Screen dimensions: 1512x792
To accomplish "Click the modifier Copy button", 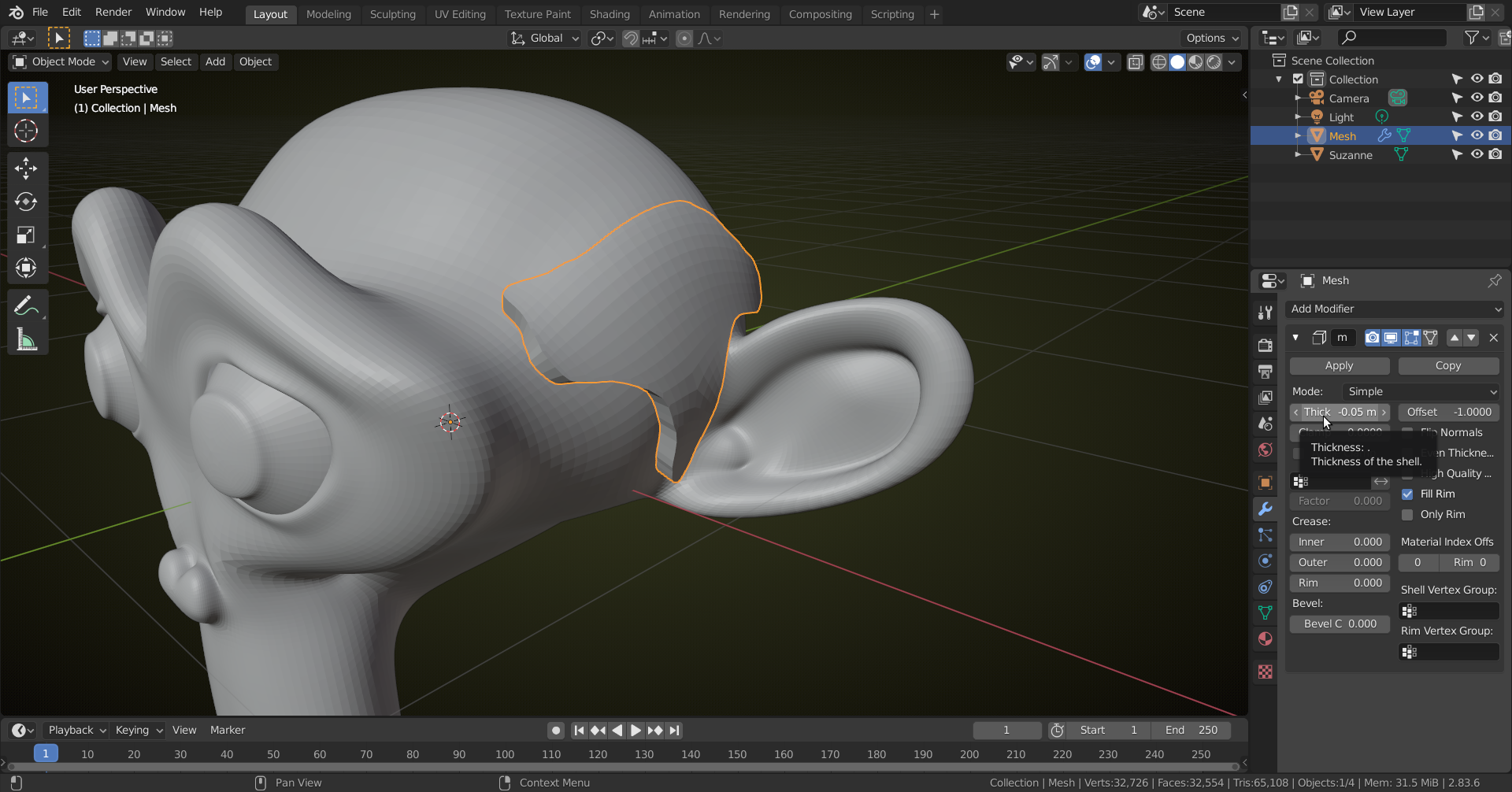I will pos(1448,366).
